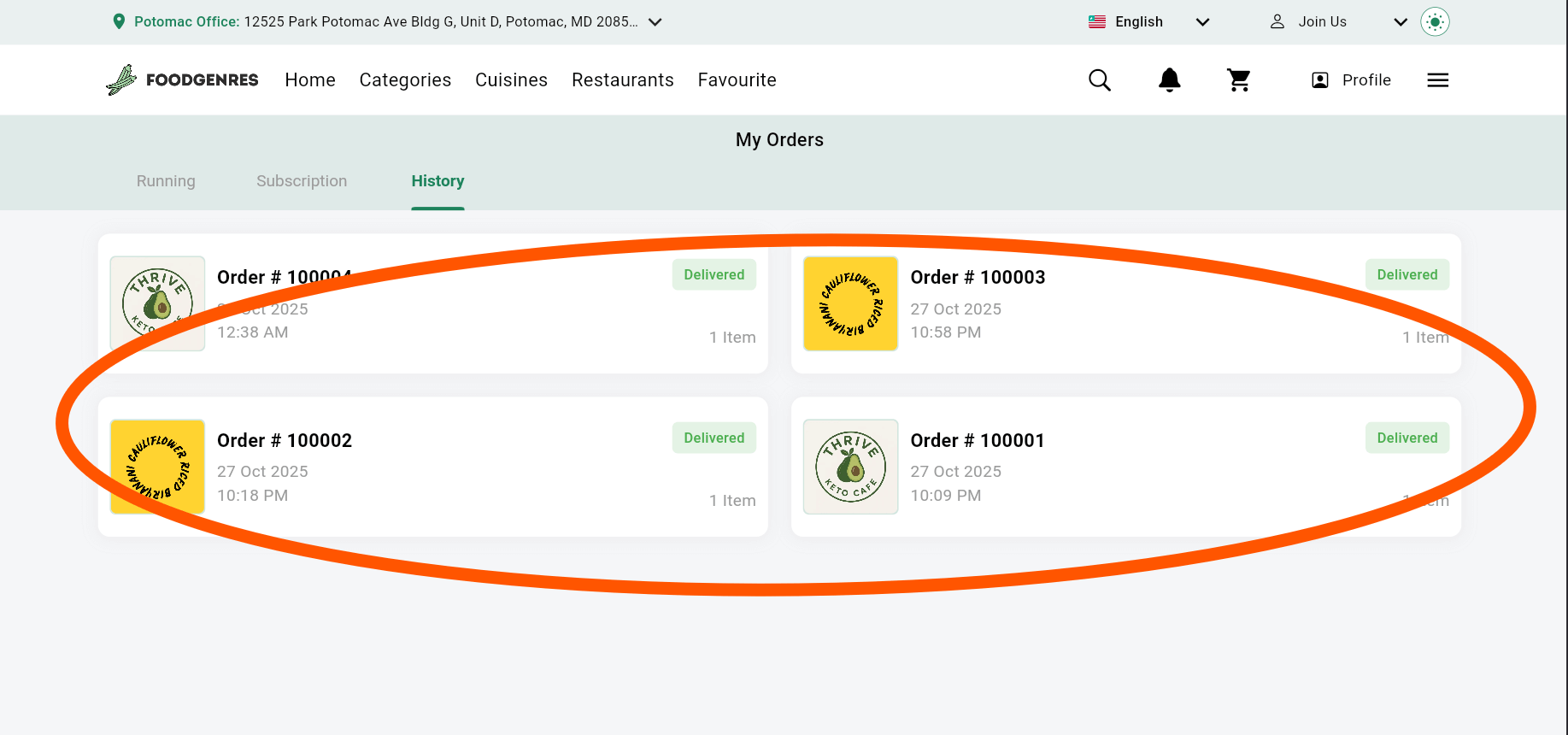Switch to the Subscription tab
Screen dimensions: 1568x735
(302, 181)
